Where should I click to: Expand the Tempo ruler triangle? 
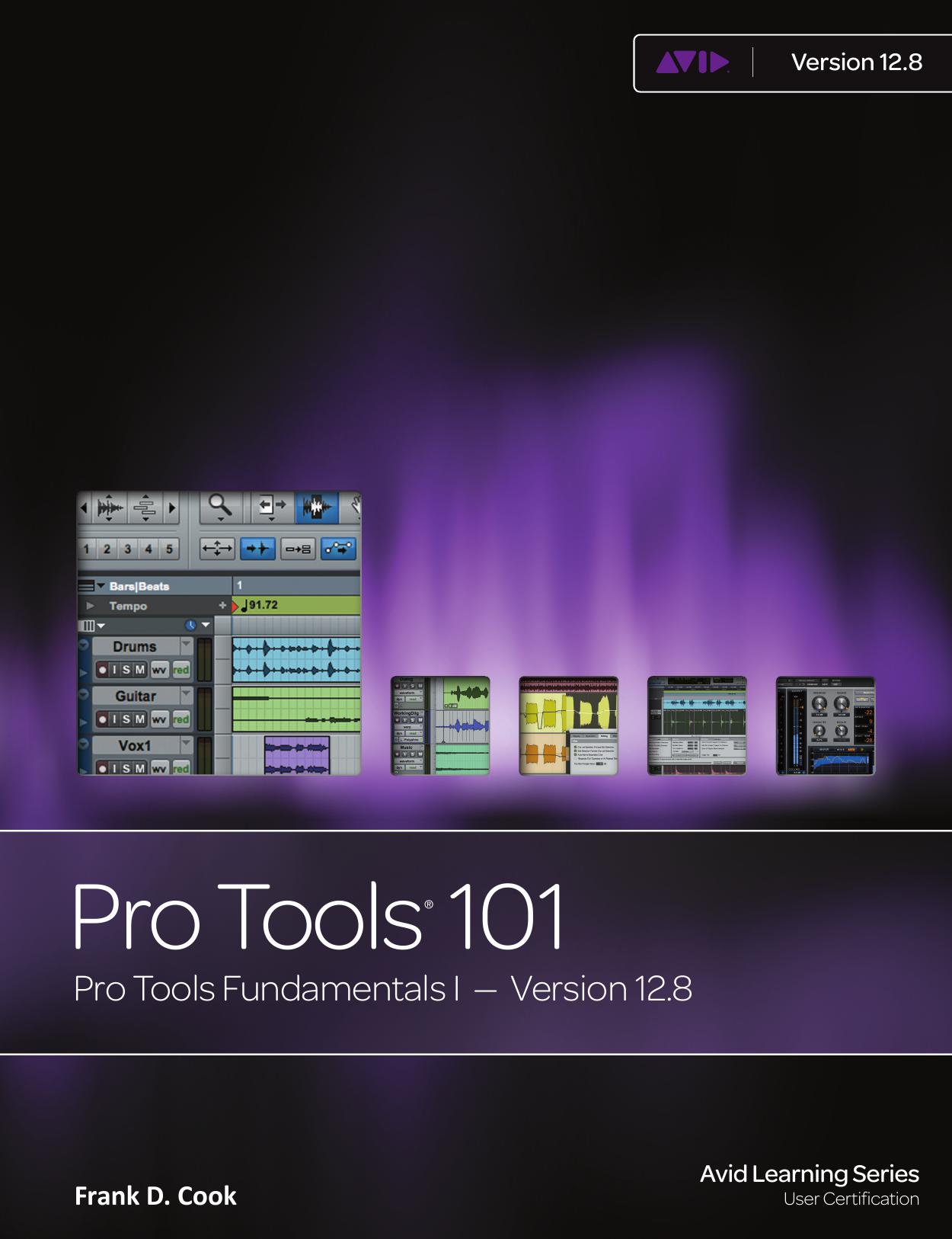click(x=91, y=606)
